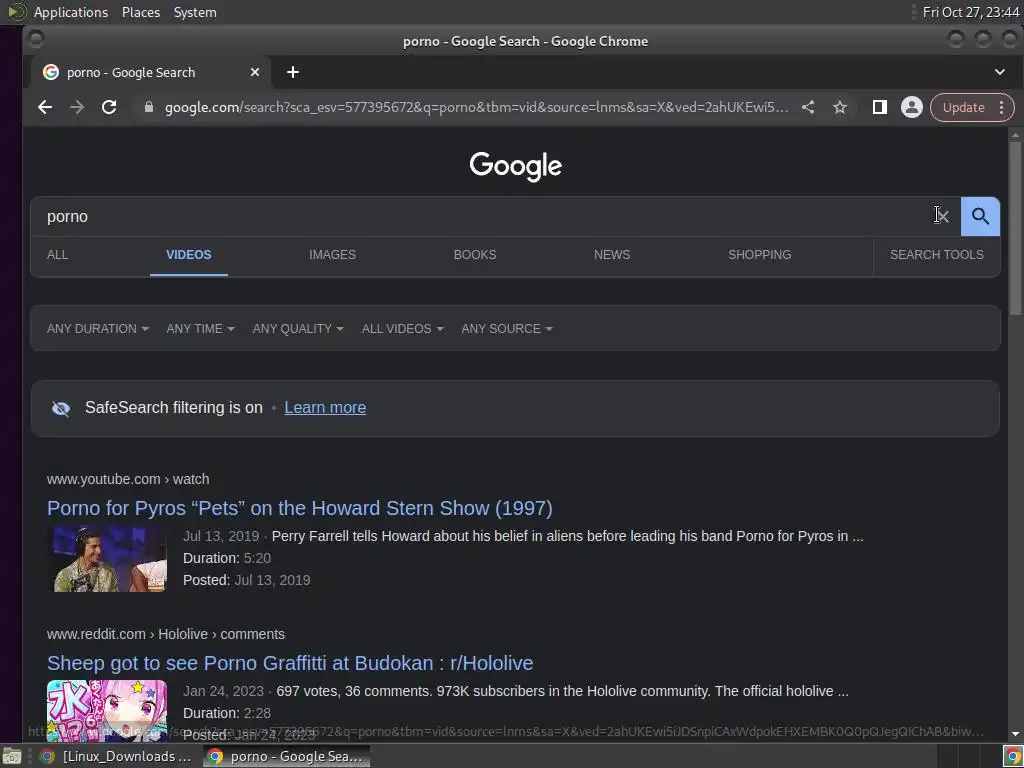Image resolution: width=1024 pixels, height=768 pixels.
Task: Select the VIDEOS tab
Action: pos(189,255)
